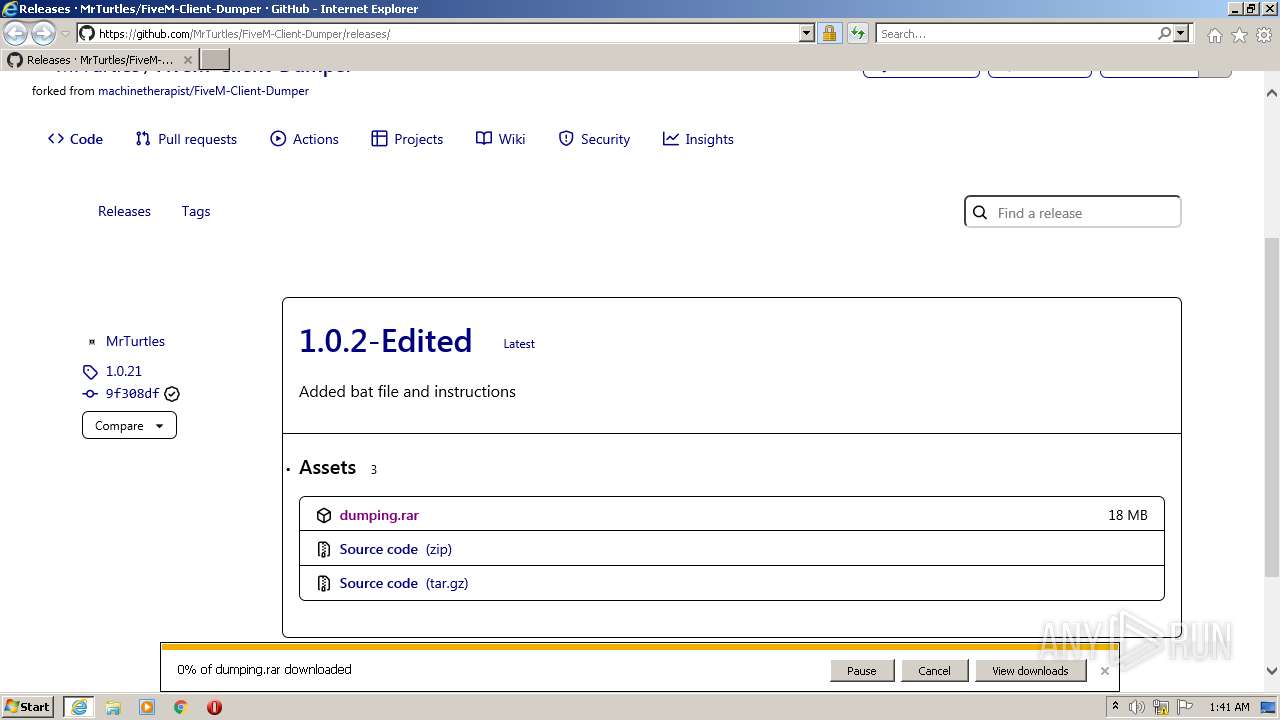1280x720 pixels.
Task: Click the browser Back arrow button
Action: [x=16, y=34]
